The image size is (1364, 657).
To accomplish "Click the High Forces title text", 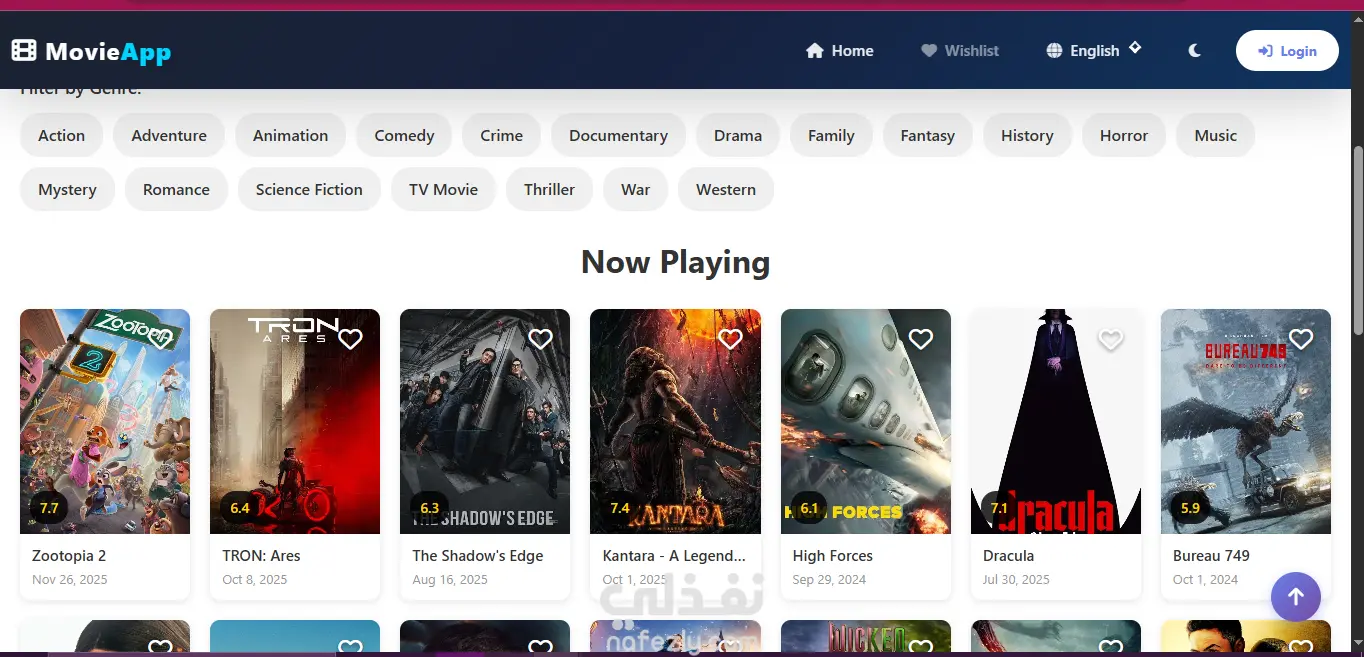I will point(833,555).
